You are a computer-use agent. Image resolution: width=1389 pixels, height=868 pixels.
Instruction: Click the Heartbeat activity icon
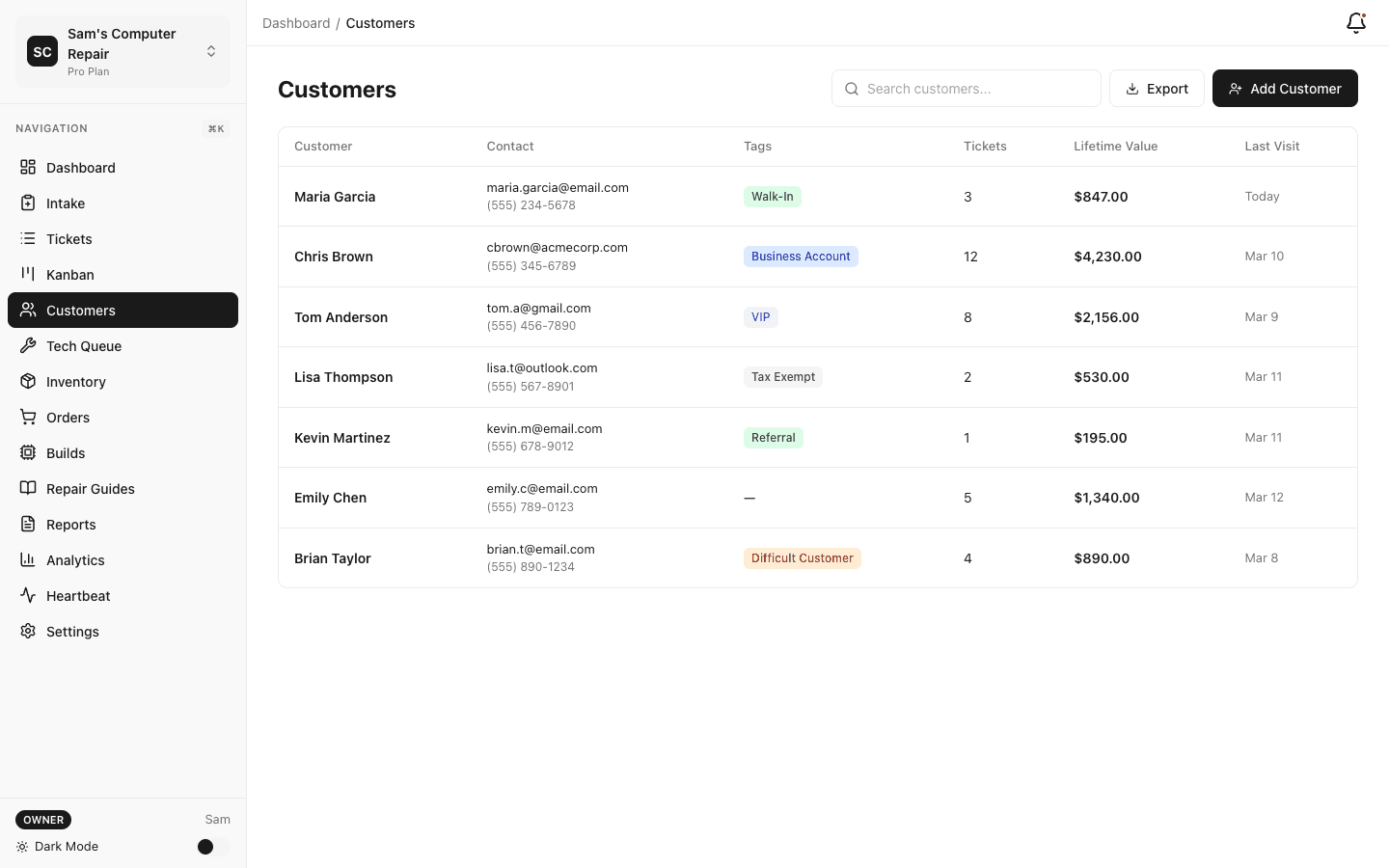coord(29,595)
